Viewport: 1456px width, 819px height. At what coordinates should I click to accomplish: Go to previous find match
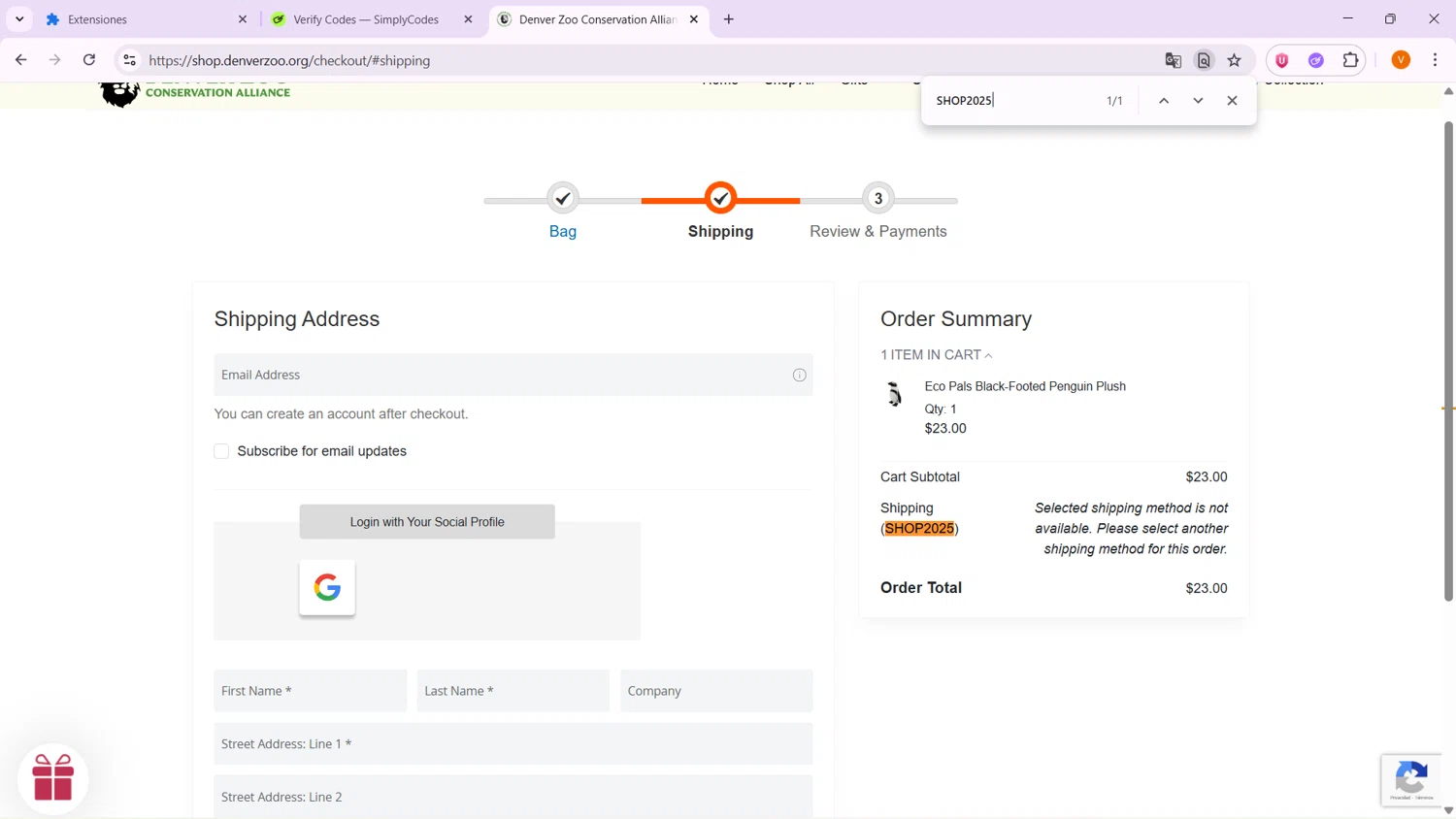coord(1164,101)
